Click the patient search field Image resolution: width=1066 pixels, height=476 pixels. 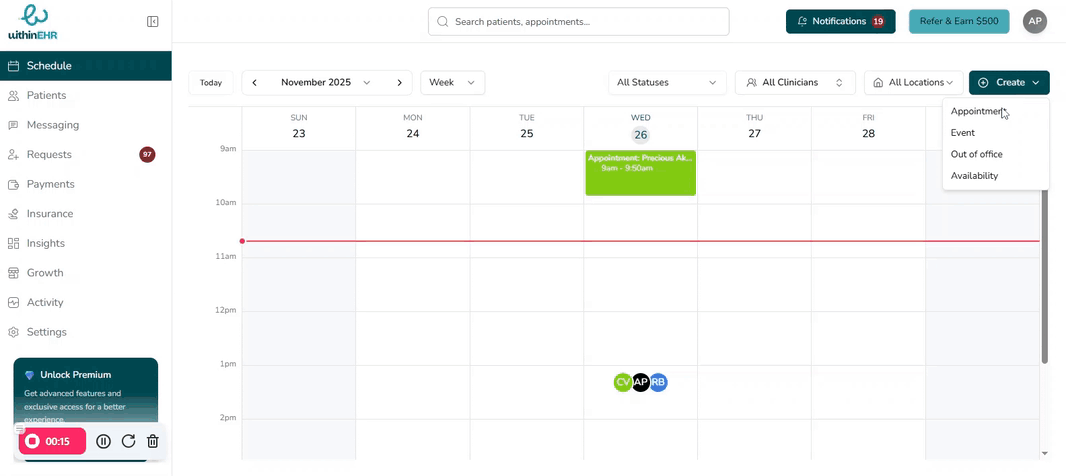coord(578,21)
